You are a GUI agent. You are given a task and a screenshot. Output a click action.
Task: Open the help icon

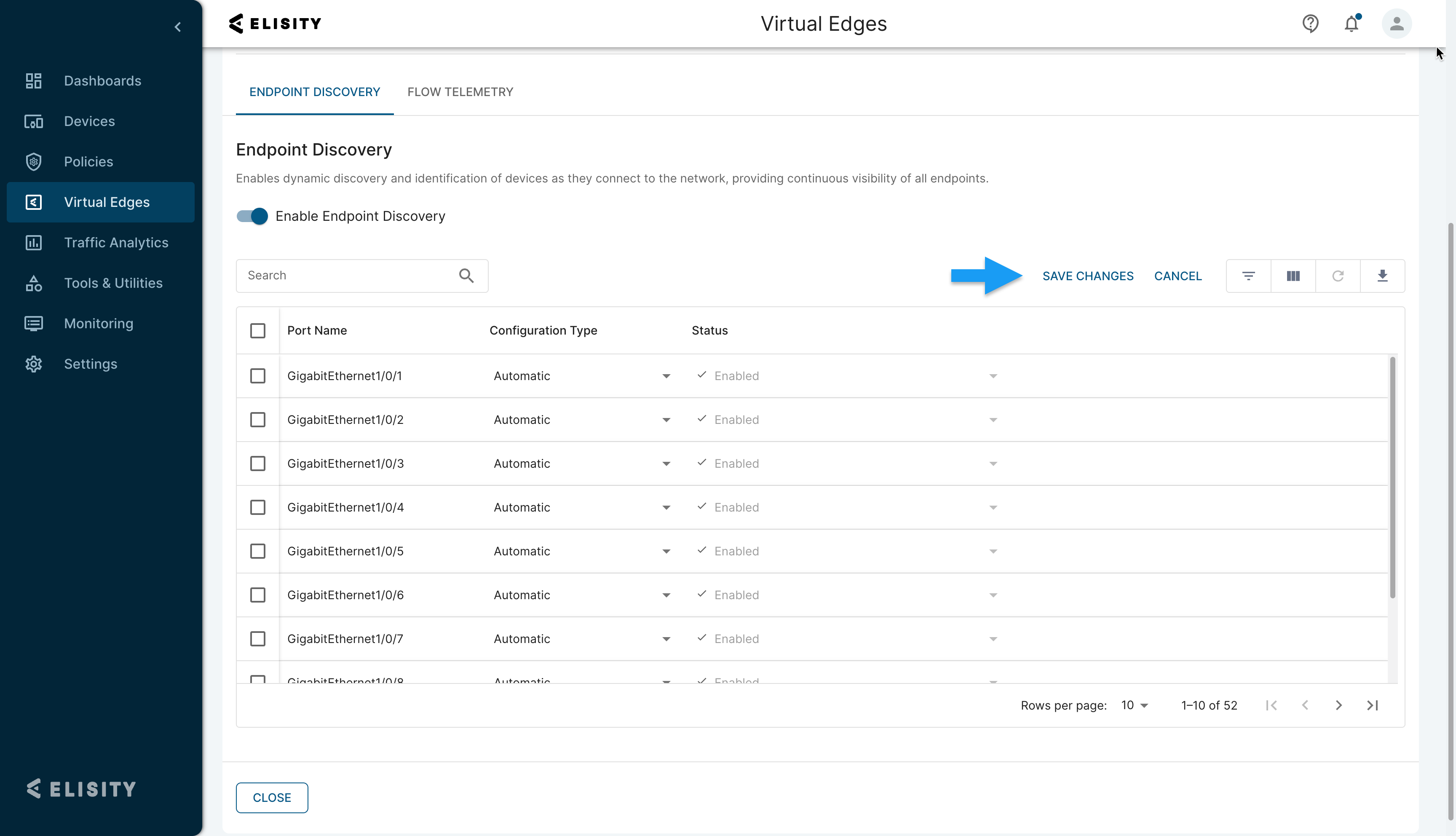[1310, 24]
